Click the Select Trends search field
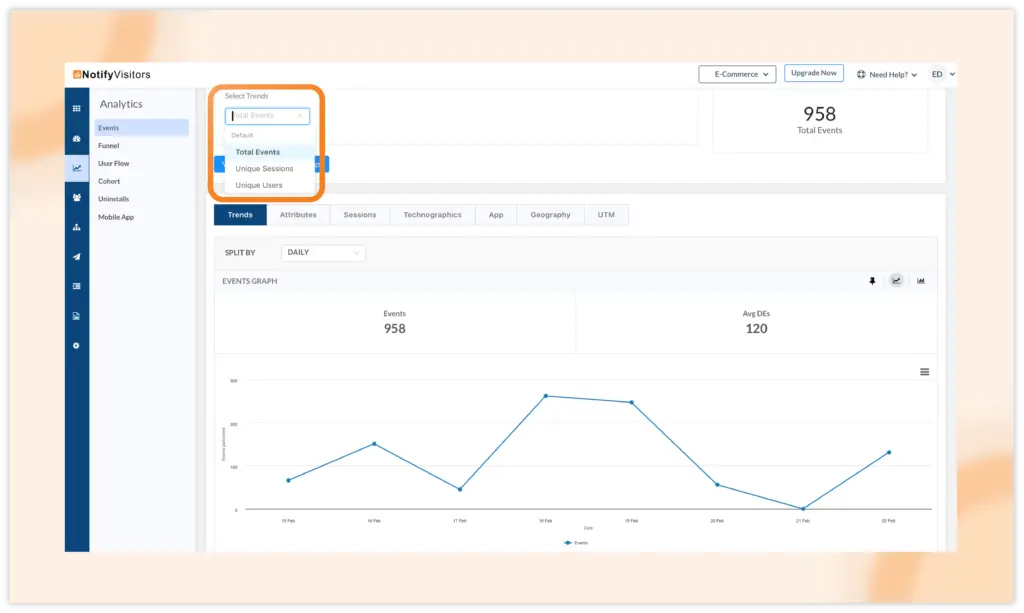 point(265,116)
